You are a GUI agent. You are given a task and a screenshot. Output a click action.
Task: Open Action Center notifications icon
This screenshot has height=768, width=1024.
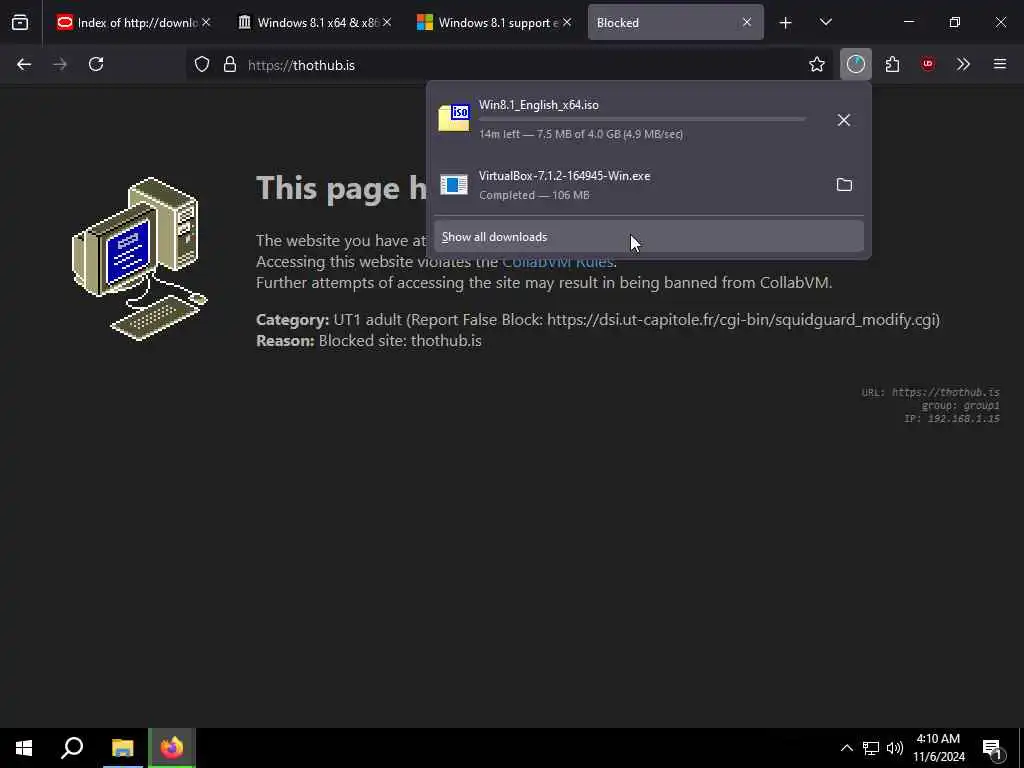click(992, 748)
